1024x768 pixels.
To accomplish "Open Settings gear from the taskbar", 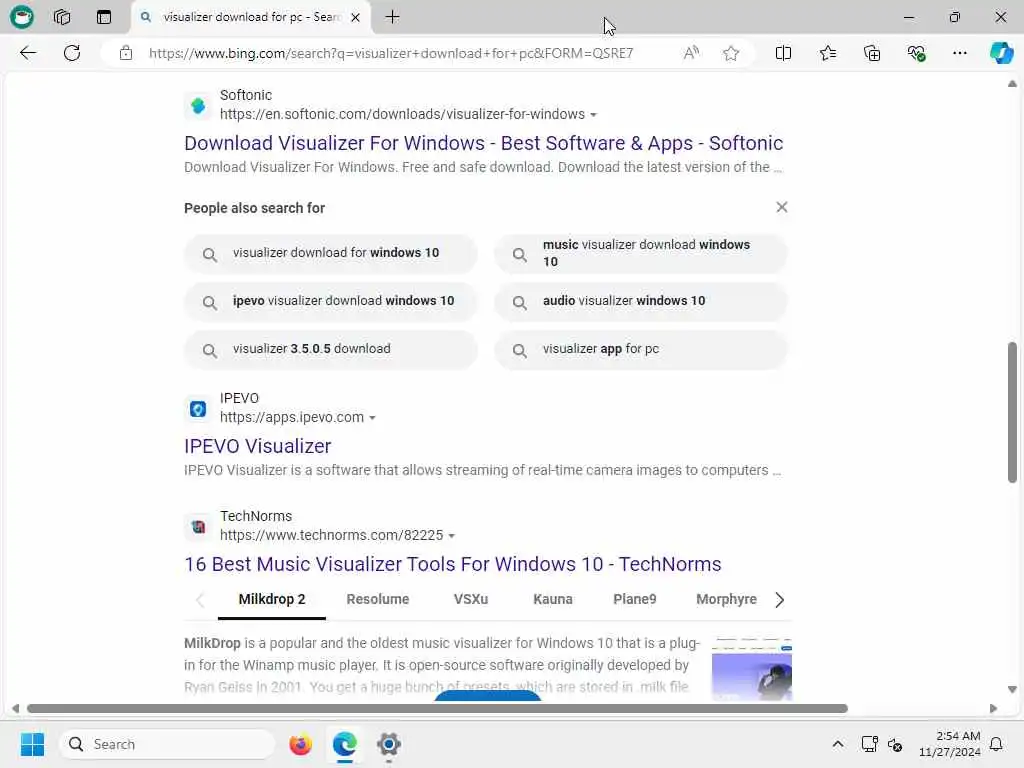I will pos(389,744).
